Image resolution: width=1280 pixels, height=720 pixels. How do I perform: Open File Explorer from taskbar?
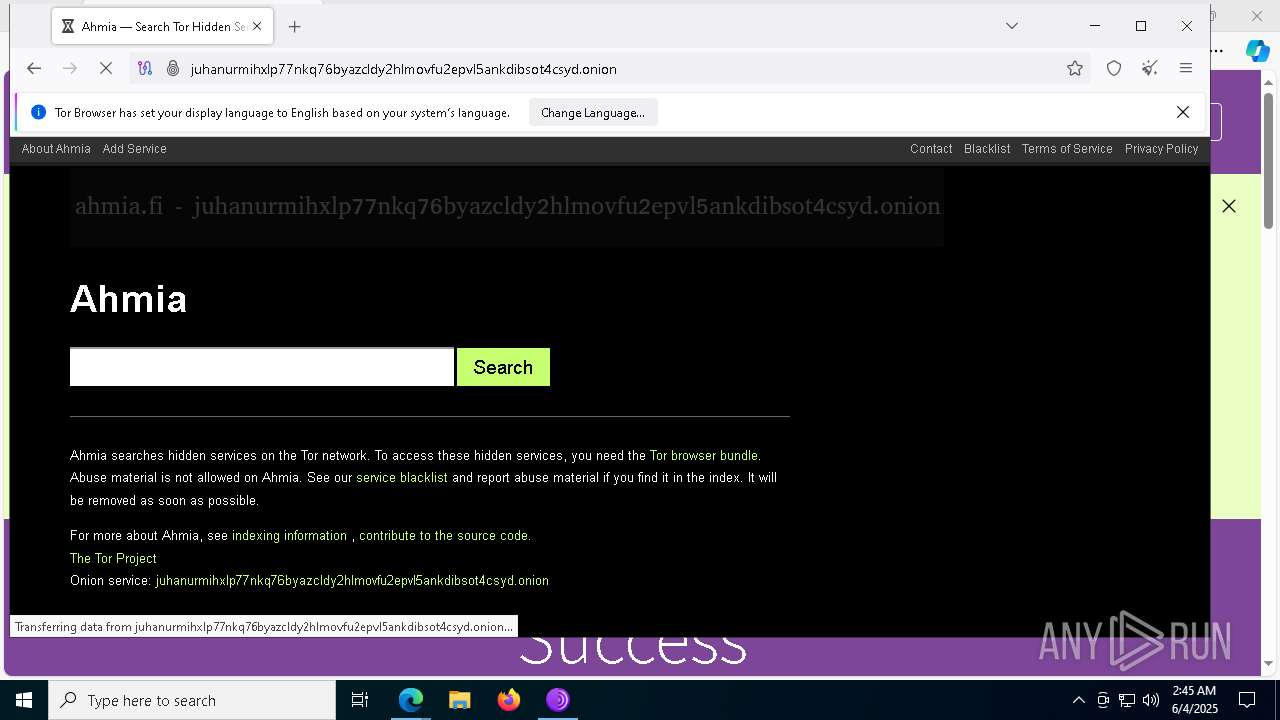click(x=460, y=700)
